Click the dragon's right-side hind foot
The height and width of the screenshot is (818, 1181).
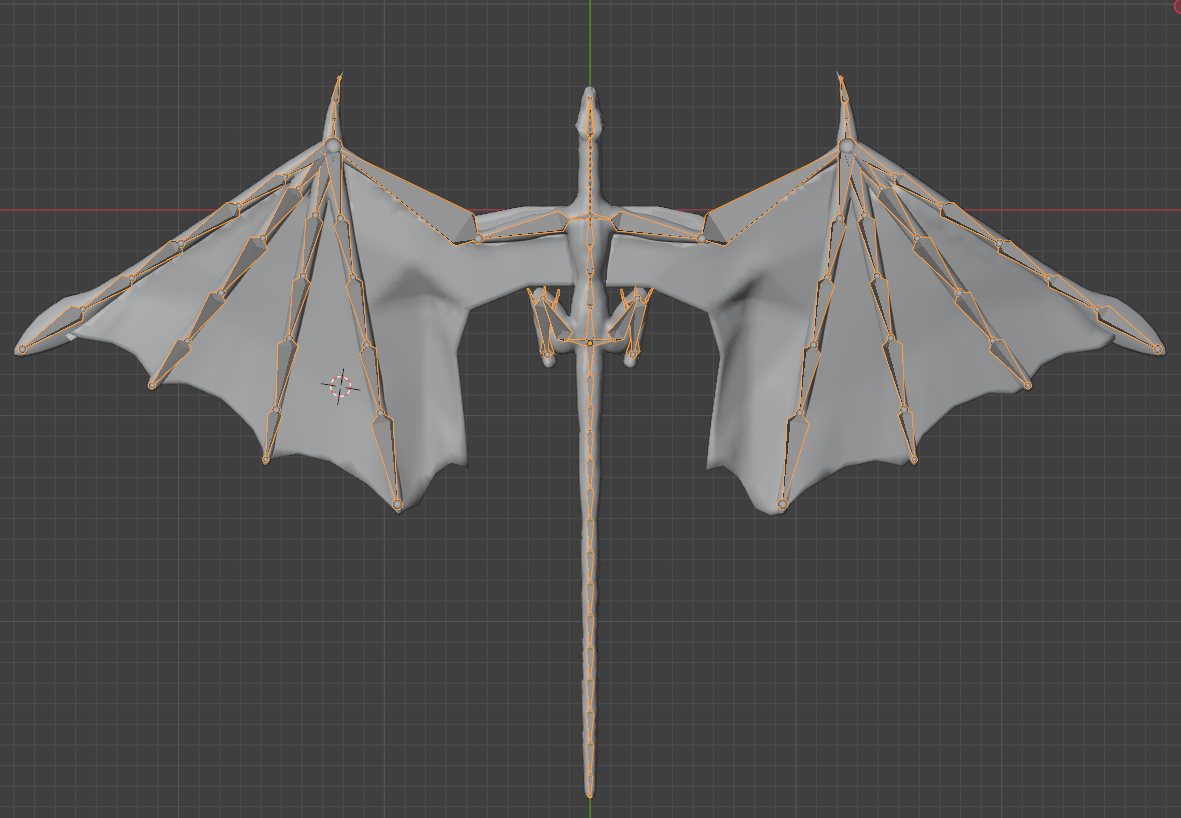[x=630, y=359]
